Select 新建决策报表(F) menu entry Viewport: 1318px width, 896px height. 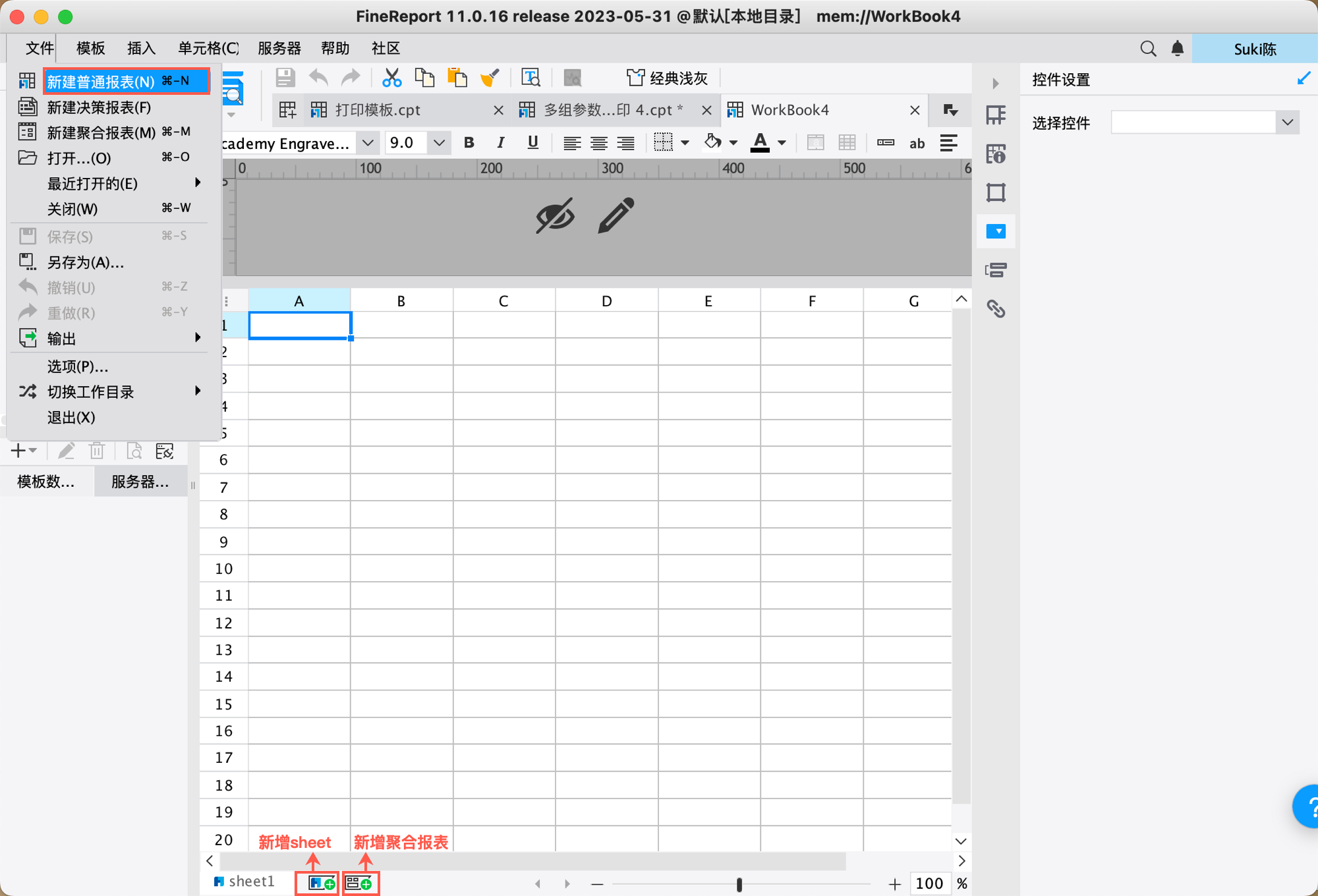pos(99,107)
